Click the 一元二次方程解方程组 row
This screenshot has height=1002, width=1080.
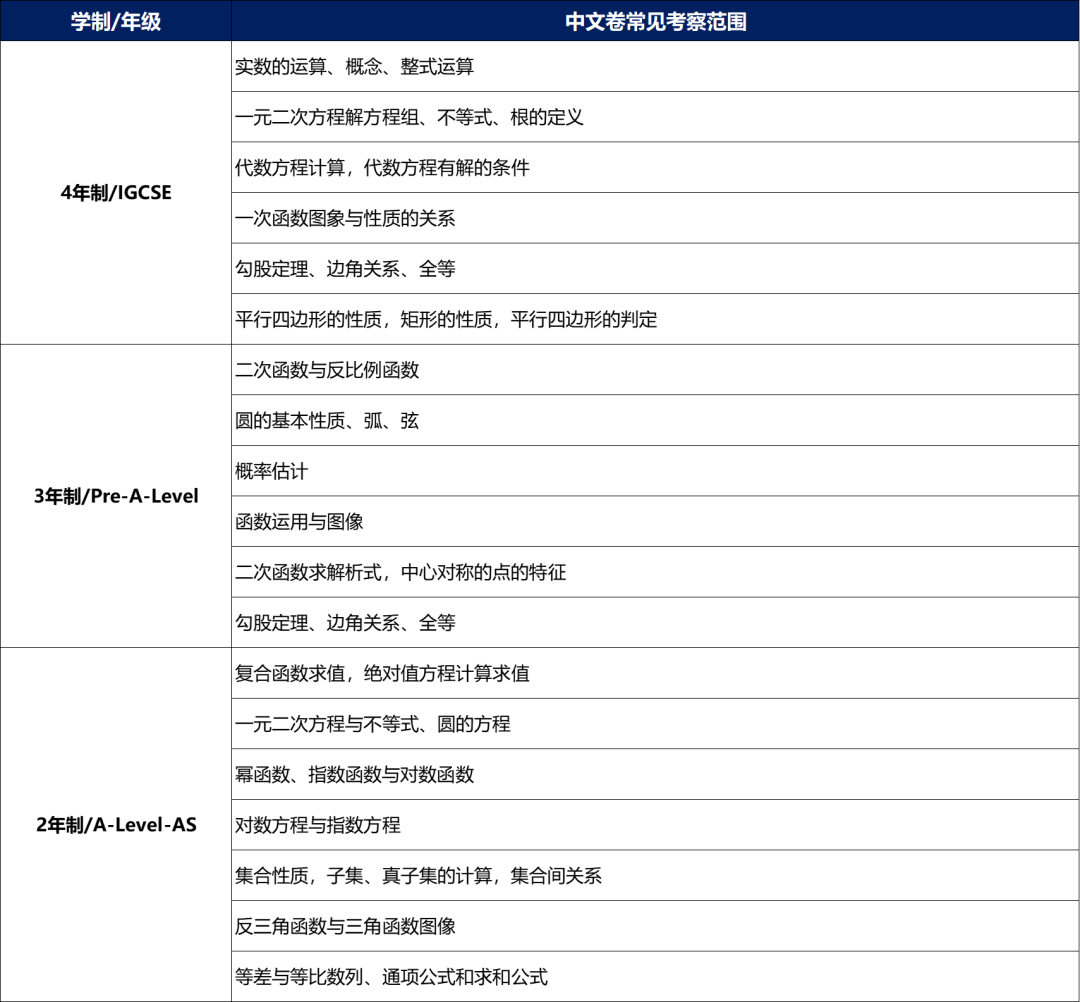(x=409, y=117)
